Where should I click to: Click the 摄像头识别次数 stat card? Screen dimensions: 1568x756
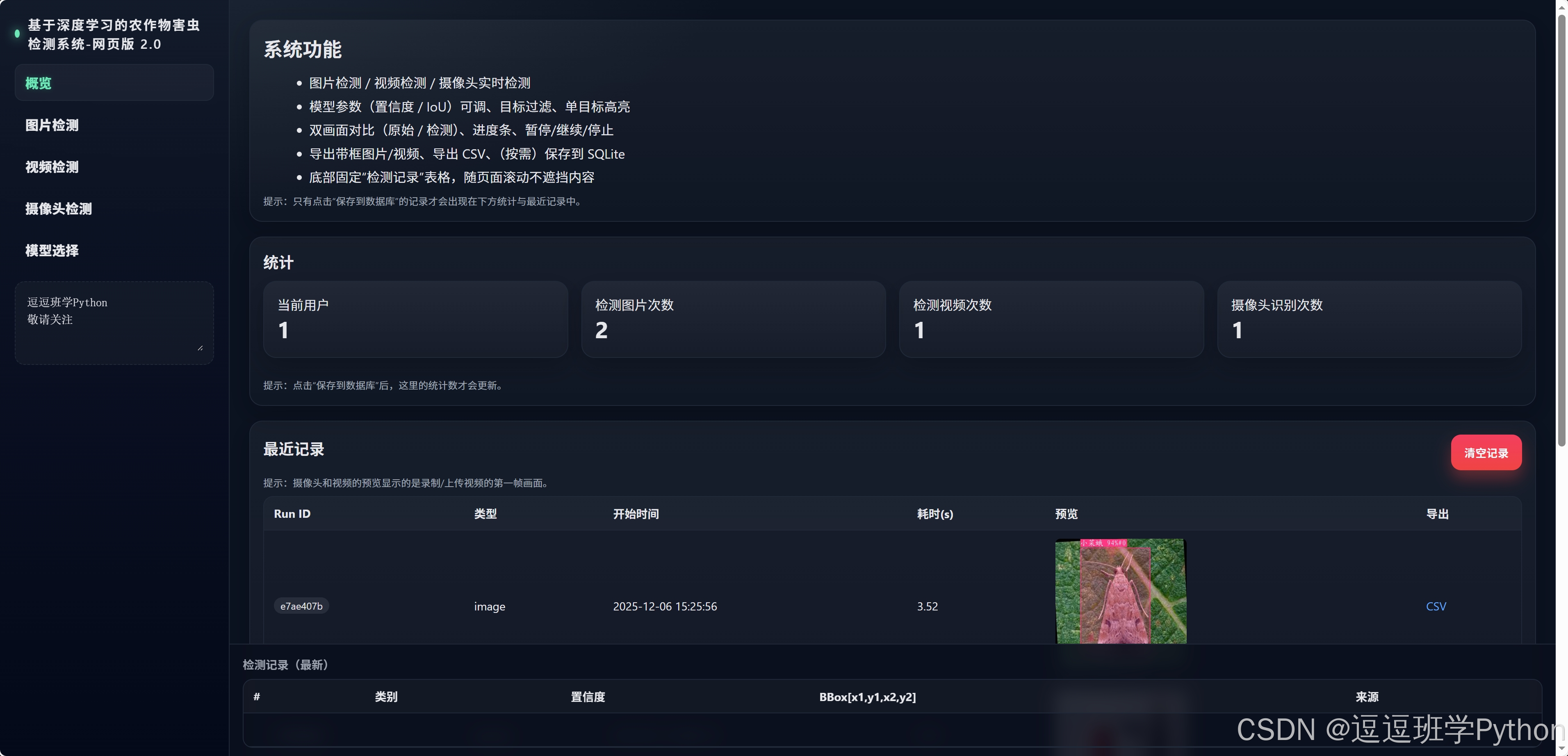1370,319
